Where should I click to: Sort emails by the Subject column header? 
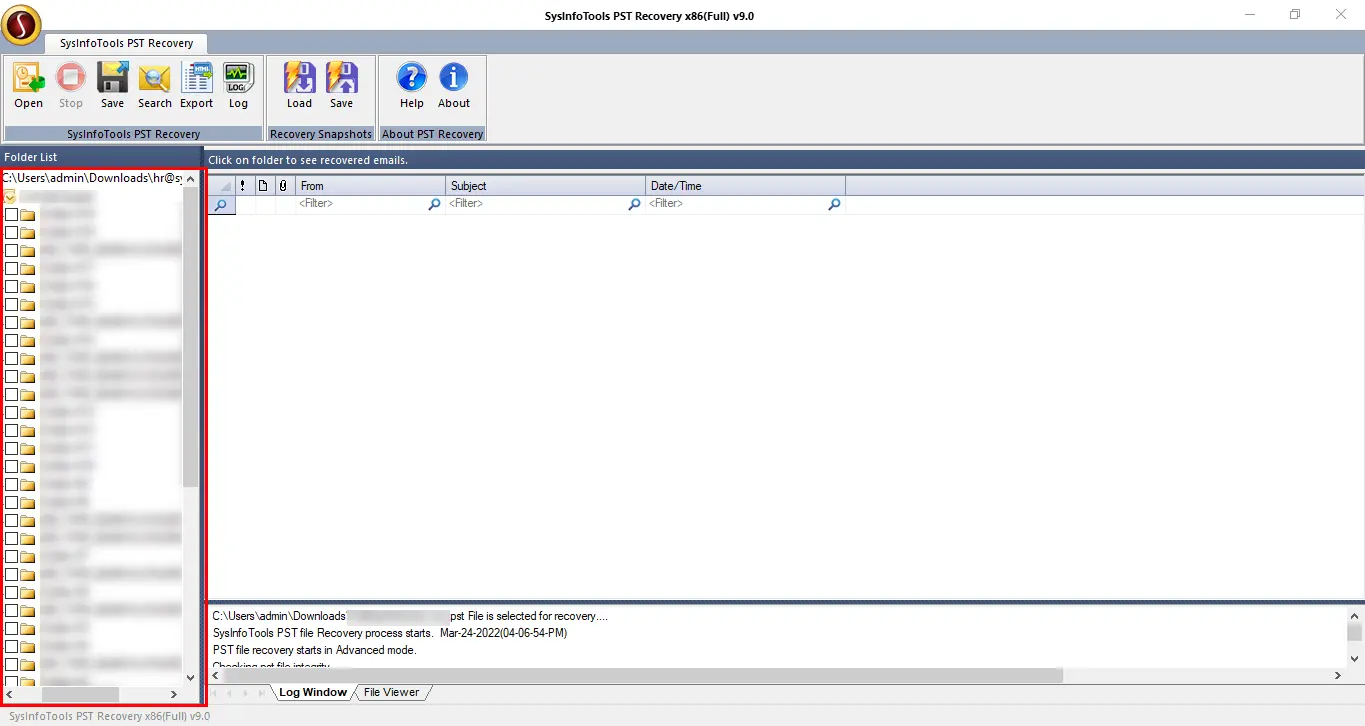[x=546, y=186]
